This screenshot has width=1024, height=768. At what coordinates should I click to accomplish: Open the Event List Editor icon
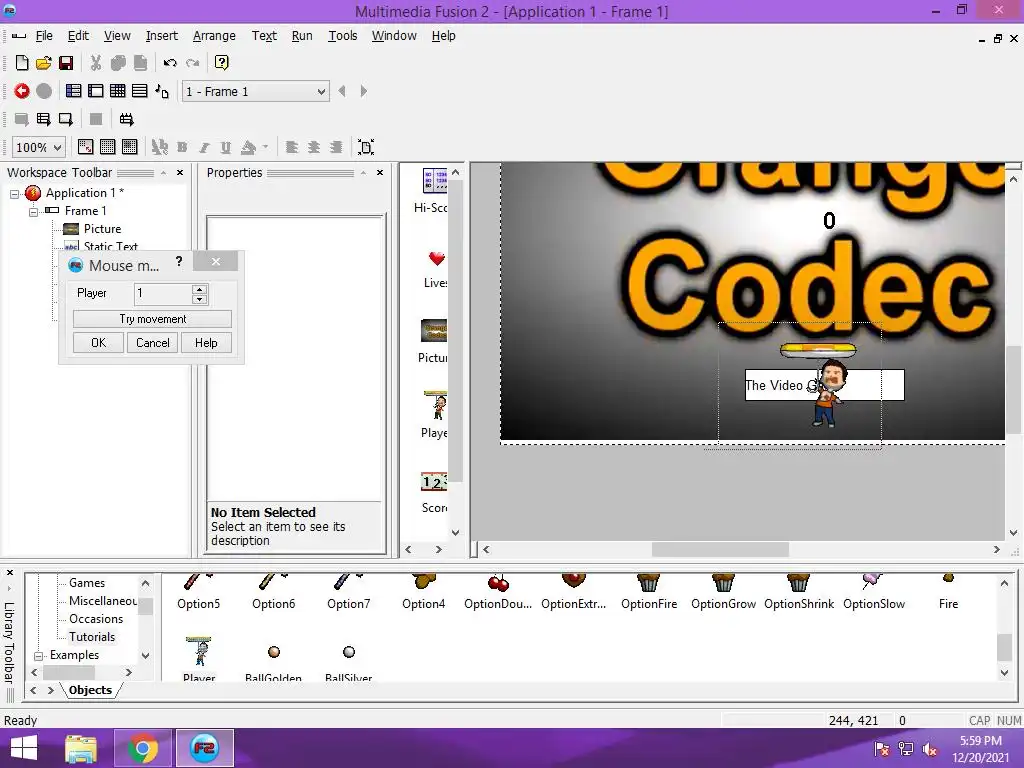coord(140,91)
